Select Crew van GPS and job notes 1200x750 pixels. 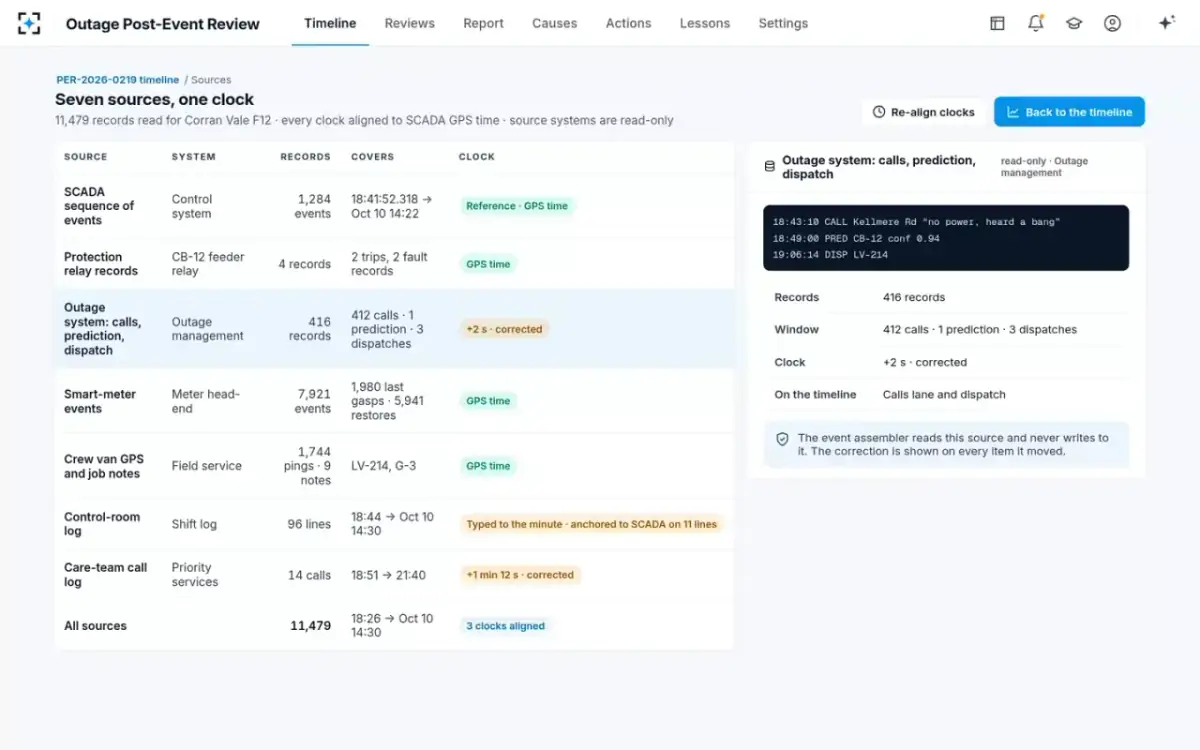point(394,466)
